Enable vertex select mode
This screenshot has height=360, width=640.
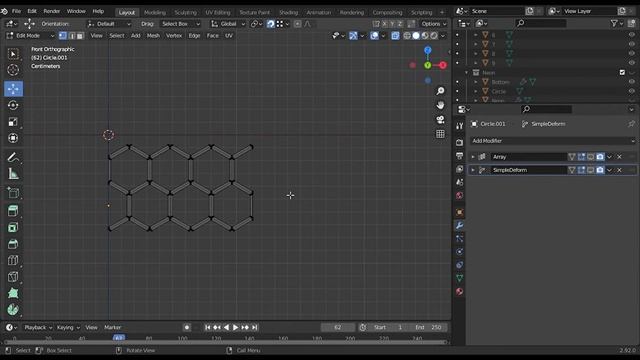(x=63, y=36)
